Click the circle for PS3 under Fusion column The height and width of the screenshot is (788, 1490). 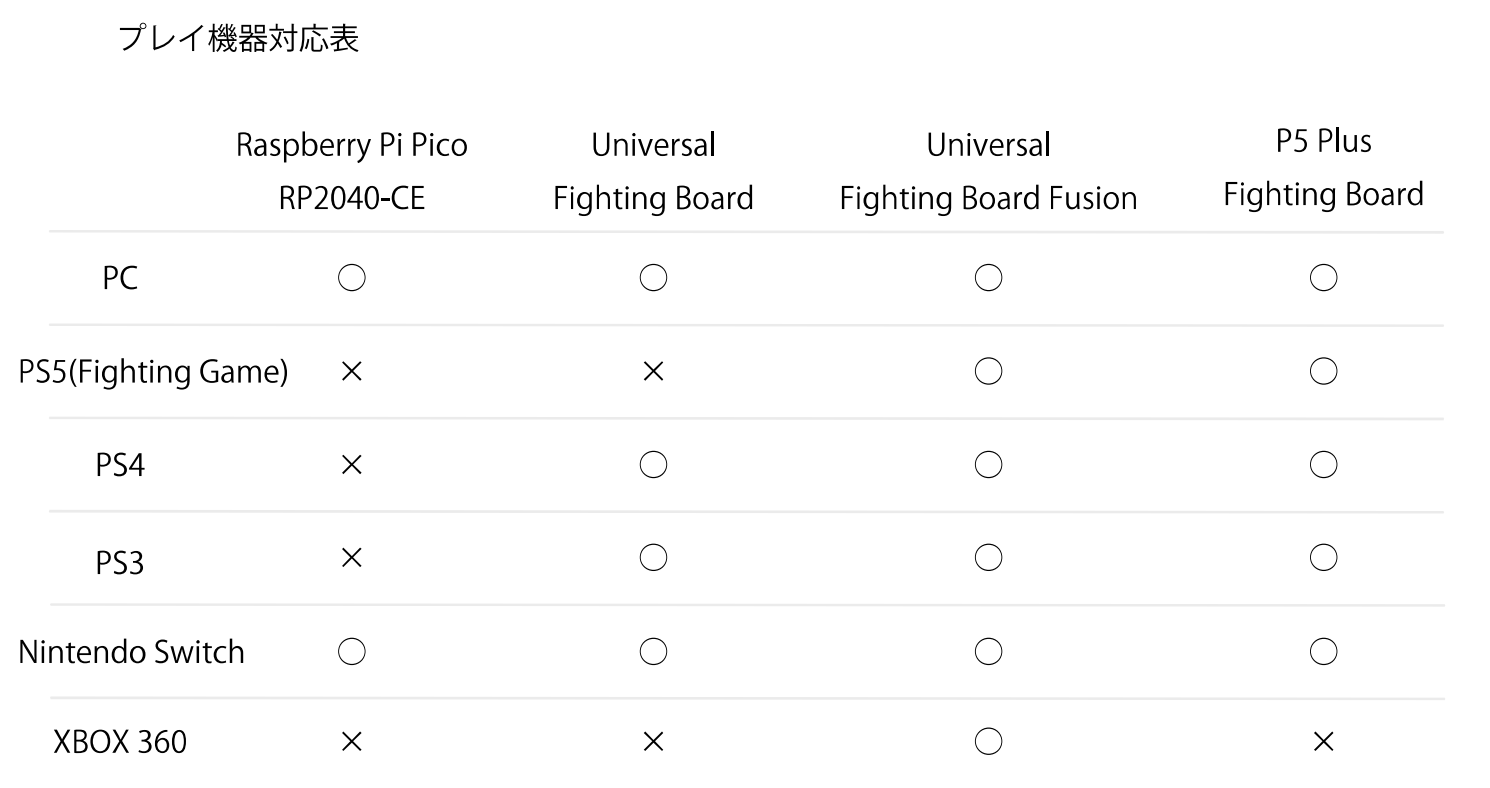(x=988, y=558)
